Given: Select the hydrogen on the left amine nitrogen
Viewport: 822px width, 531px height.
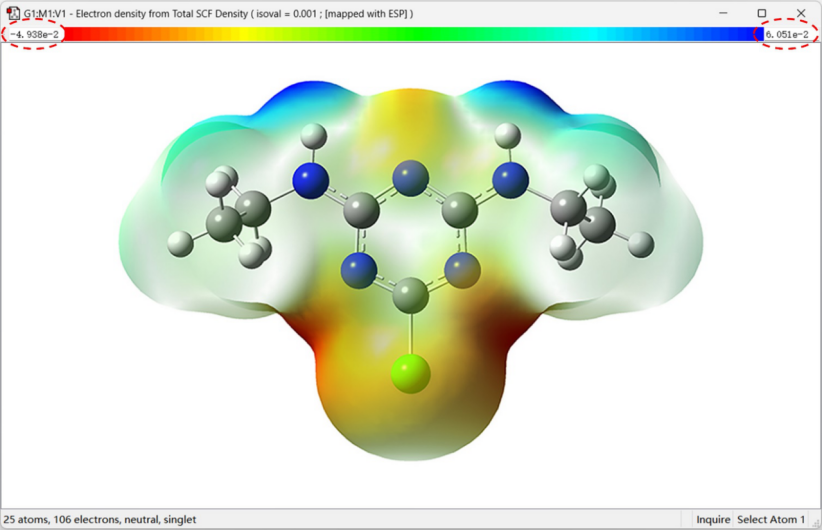Looking at the screenshot, I should coord(313,136).
